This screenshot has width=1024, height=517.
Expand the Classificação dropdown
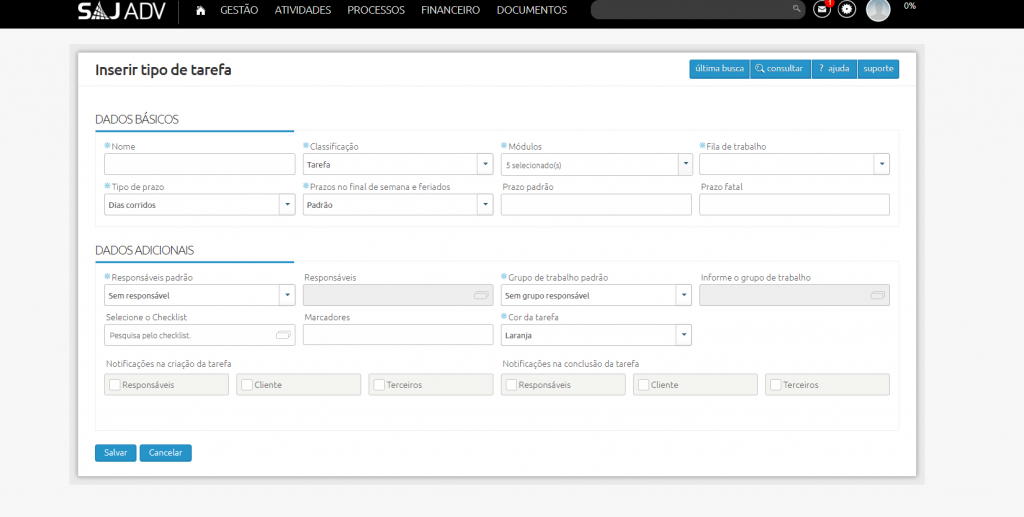(x=485, y=164)
